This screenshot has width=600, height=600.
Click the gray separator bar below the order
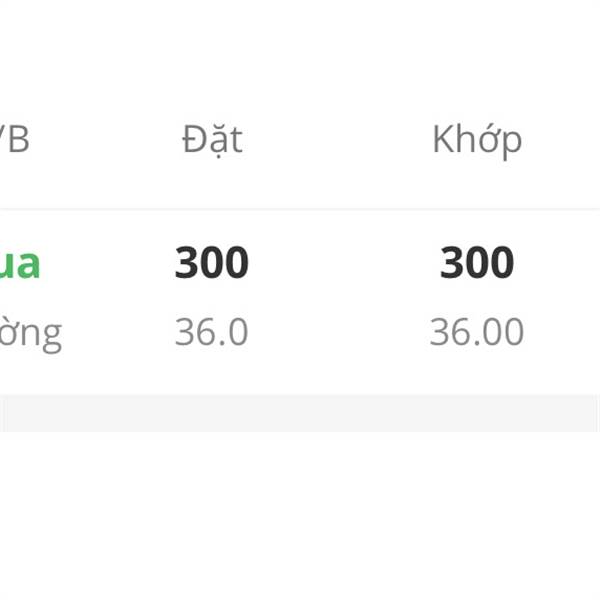300,413
